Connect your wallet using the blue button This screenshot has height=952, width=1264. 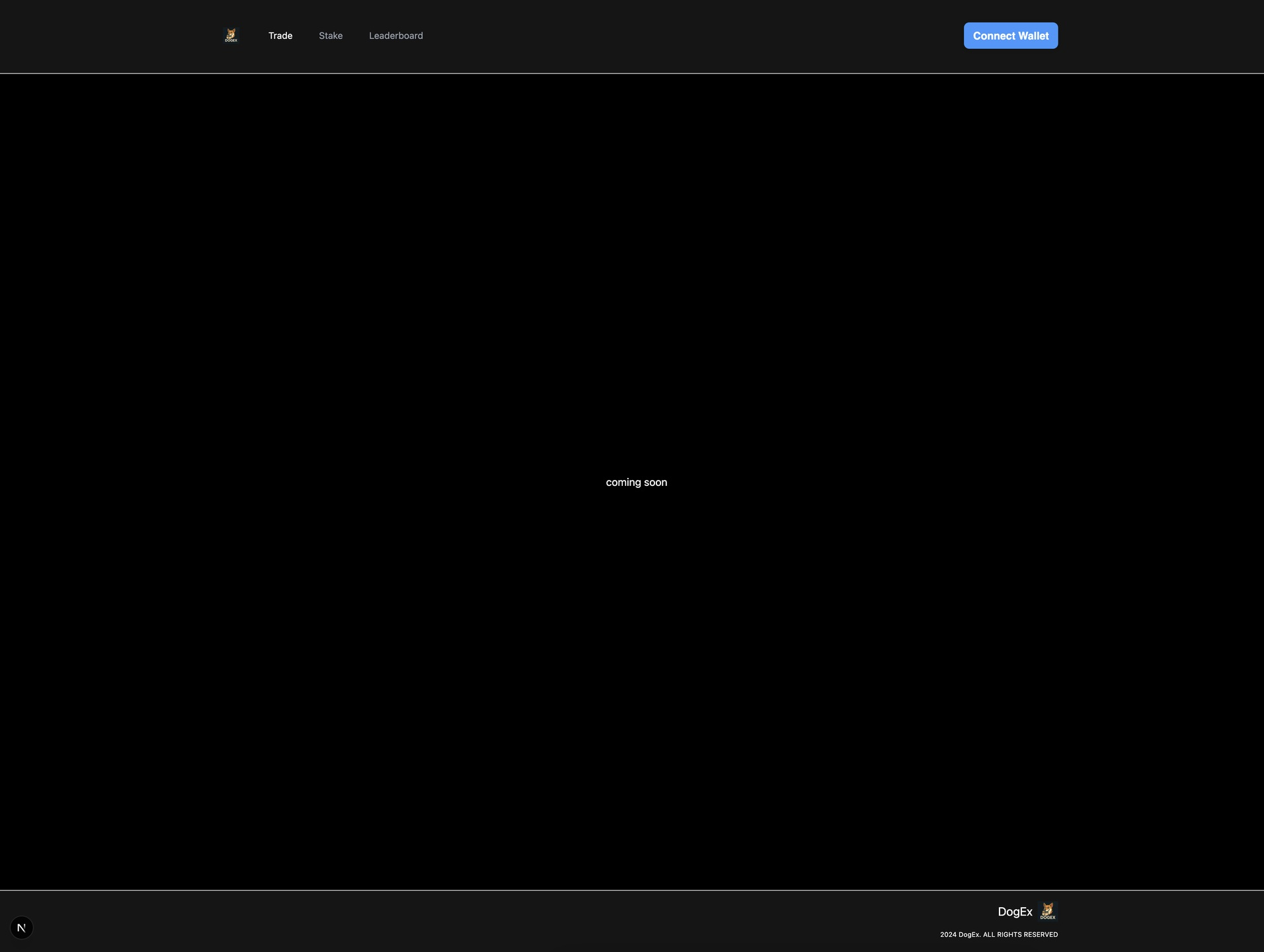point(1011,36)
